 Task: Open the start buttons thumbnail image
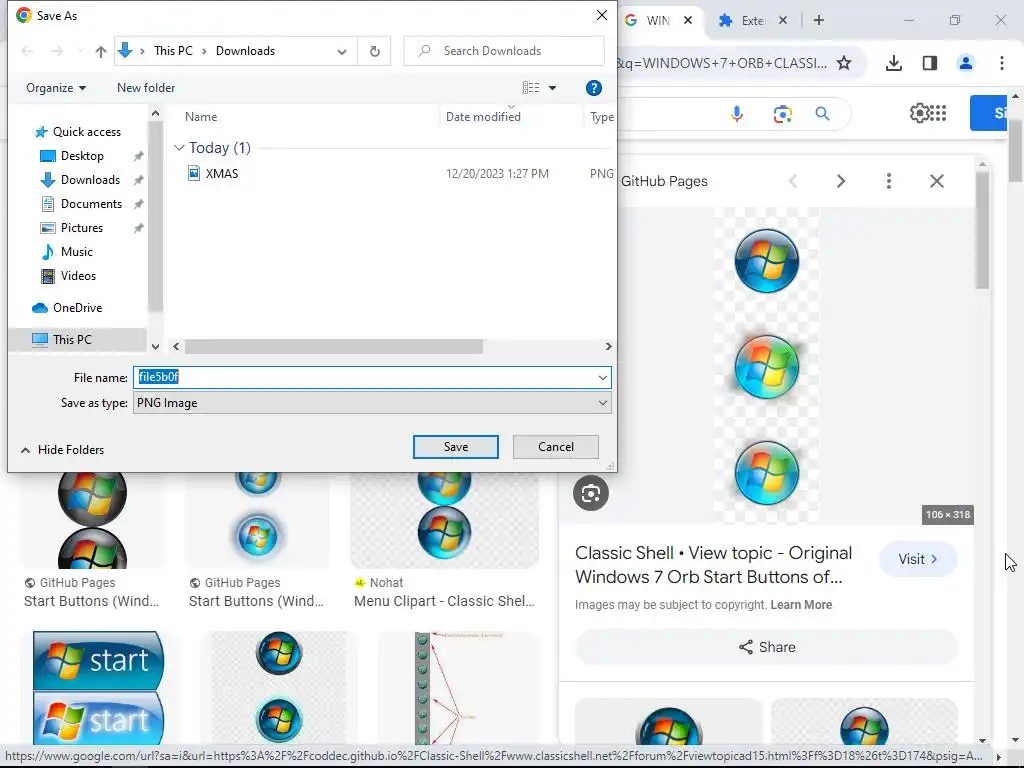tap(98, 688)
